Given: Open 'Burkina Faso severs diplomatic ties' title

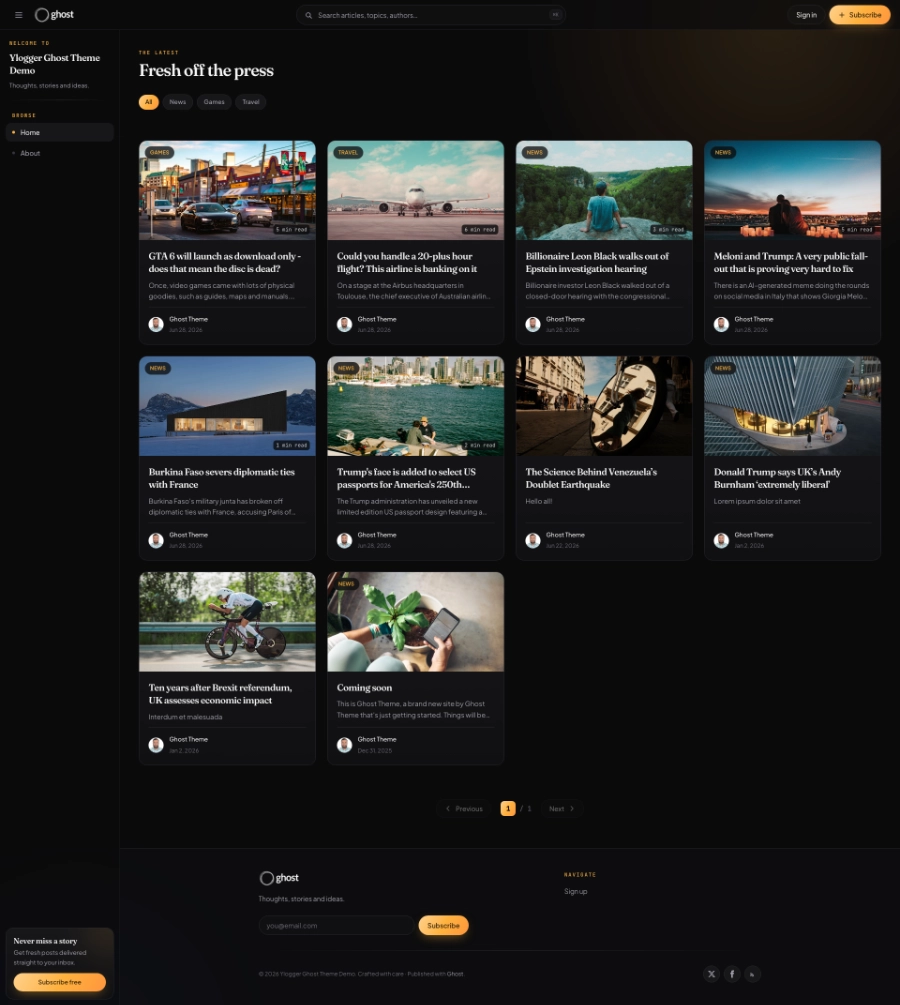Looking at the screenshot, I should pyautogui.click(x=222, y=478).
